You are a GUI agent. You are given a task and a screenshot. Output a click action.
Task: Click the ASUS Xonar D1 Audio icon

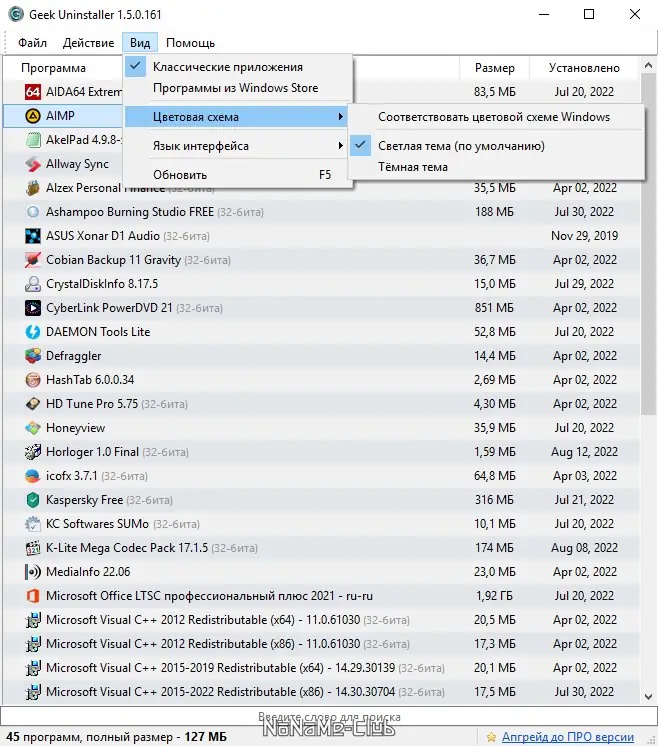tap(33, 236)
